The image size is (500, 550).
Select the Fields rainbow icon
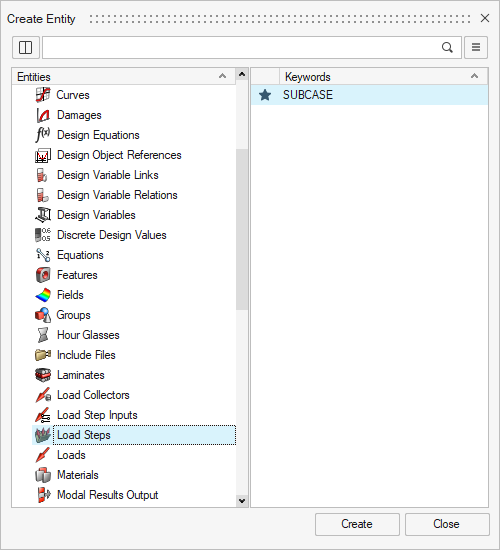pyautogui.click(x=43, y=295)
